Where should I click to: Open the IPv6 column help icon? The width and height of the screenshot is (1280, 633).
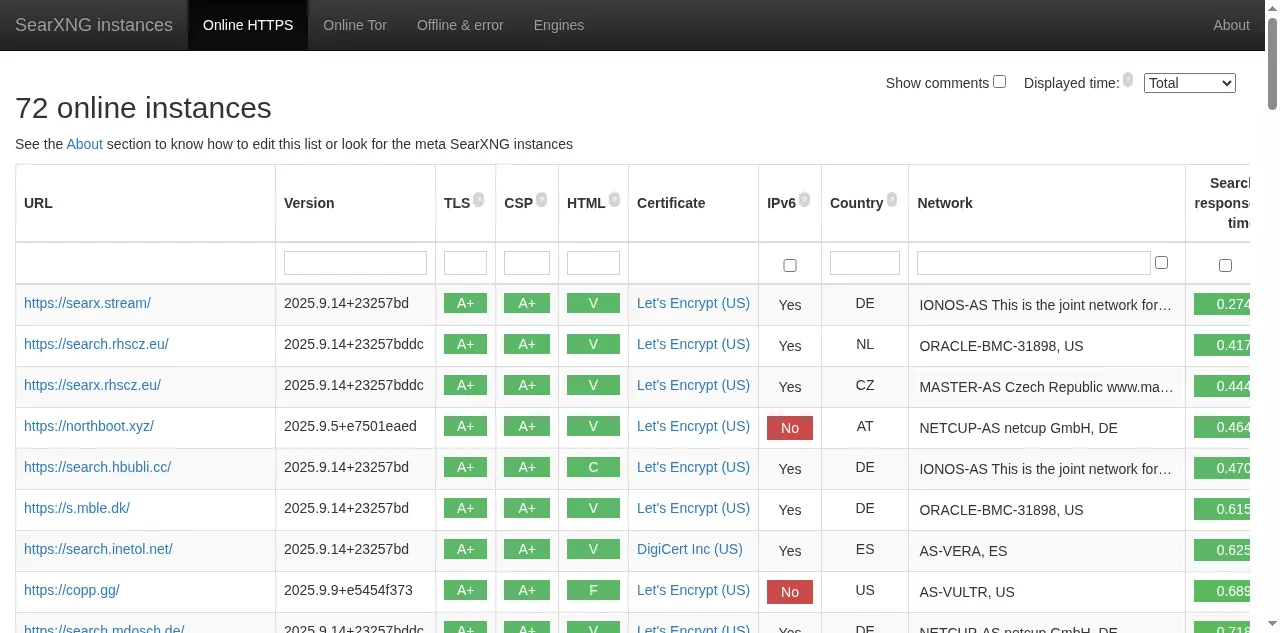(x=804, y=200)
